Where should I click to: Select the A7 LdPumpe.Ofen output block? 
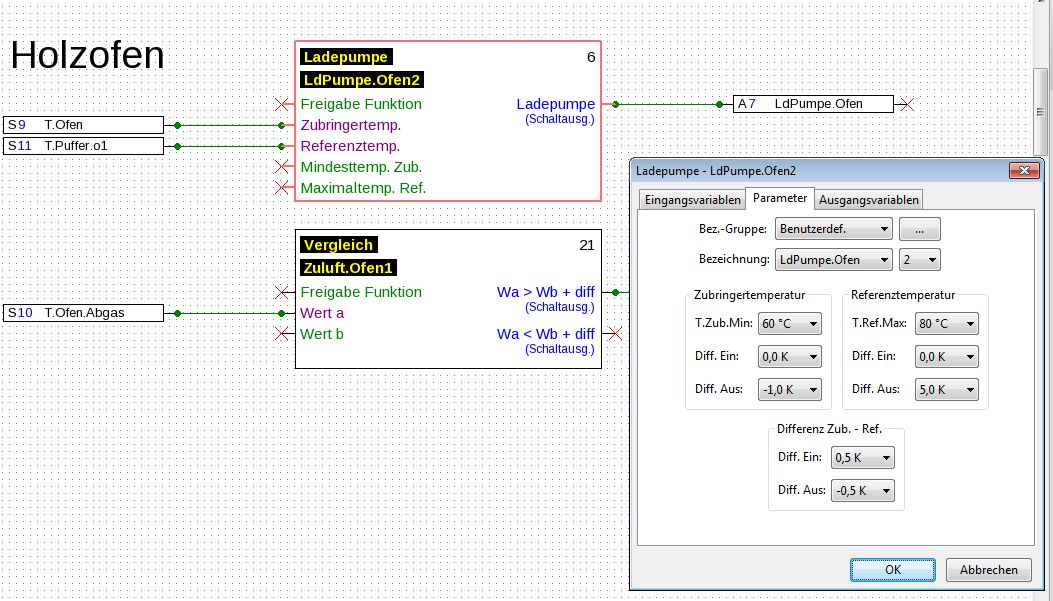pyautogui.click(x=811, y=104)
